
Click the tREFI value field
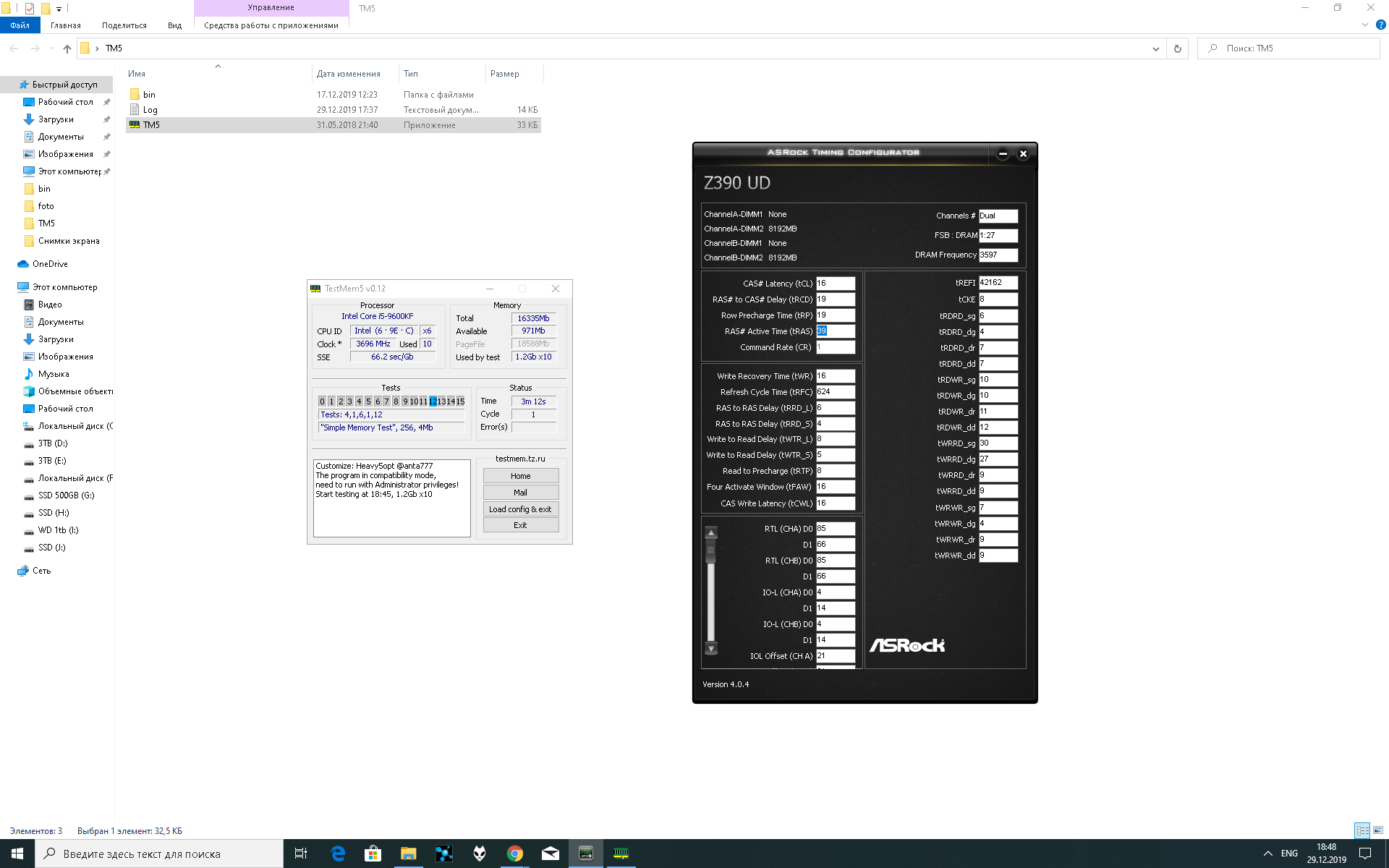click(998, 283)
